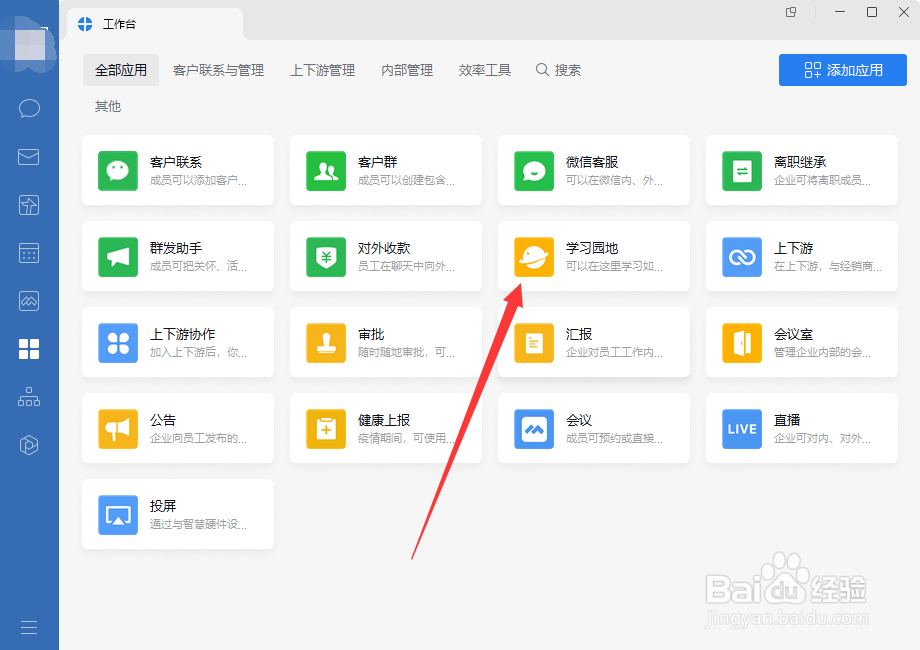
Task: Click the 学习园地 title text
Action: coord(592,248)
